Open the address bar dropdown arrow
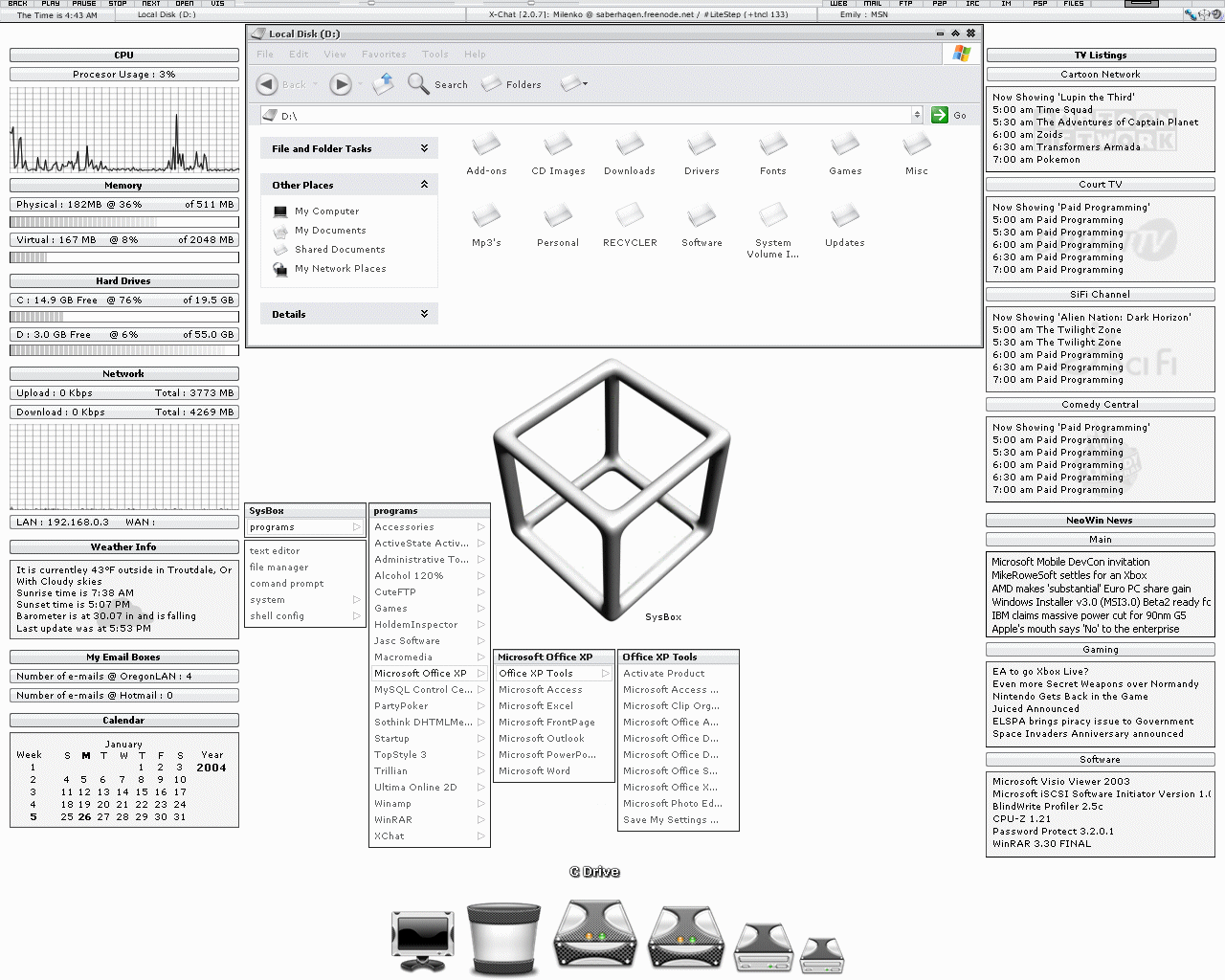This screenshot has width=1225, height=980. (917, 115)
